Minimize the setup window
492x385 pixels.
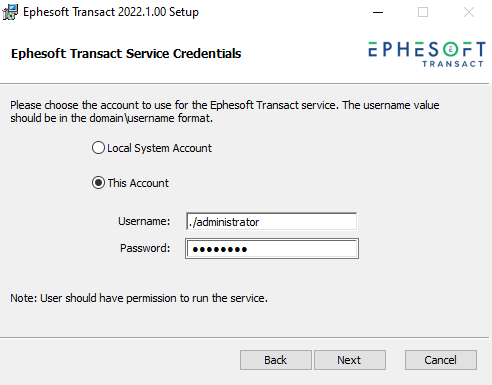pos(378,12)
